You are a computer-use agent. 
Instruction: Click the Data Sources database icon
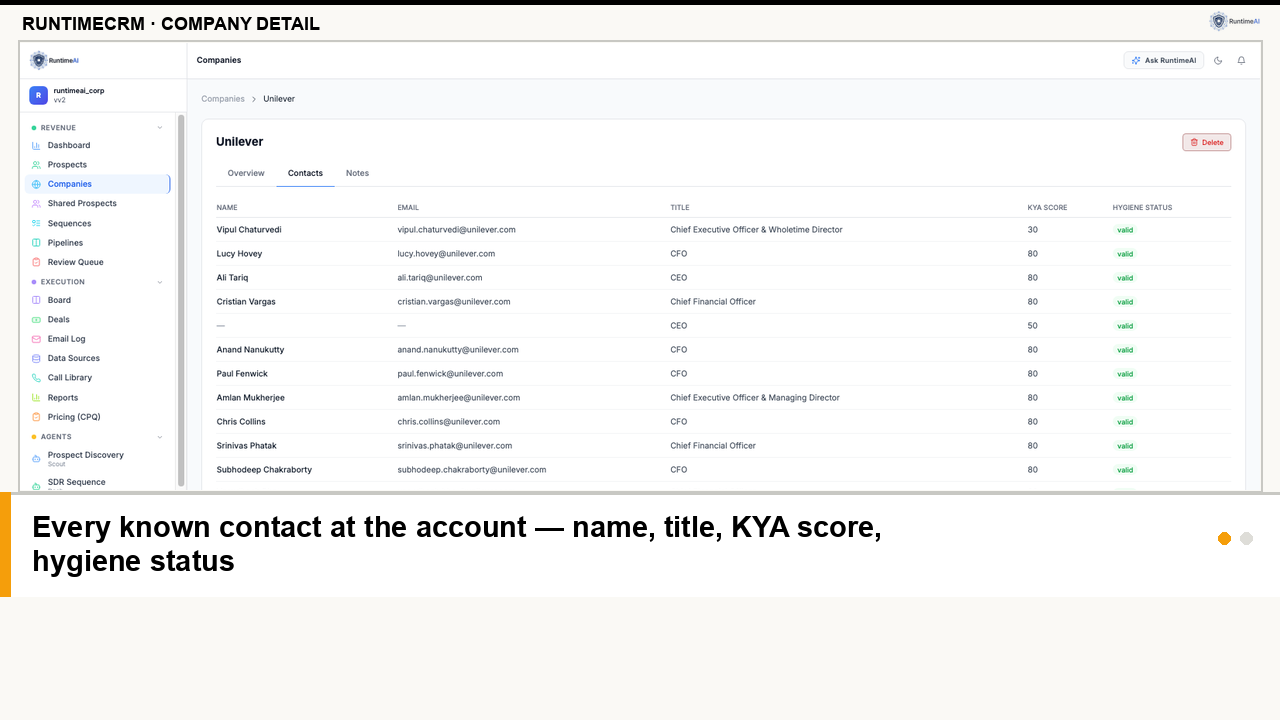click(x=37, y=358)
